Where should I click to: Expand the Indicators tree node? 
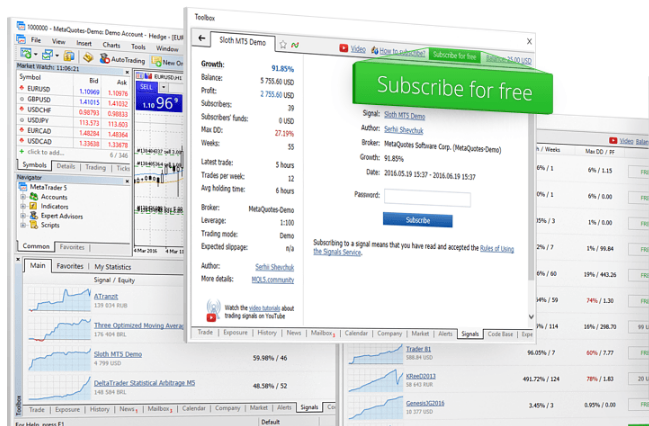(23, 206)
